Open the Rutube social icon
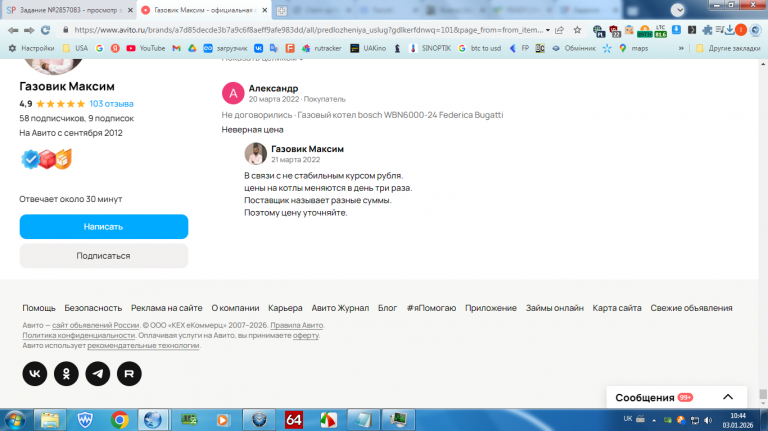This screenshot has width=768, height=431. pyautogui.click(x=129, y=374)
